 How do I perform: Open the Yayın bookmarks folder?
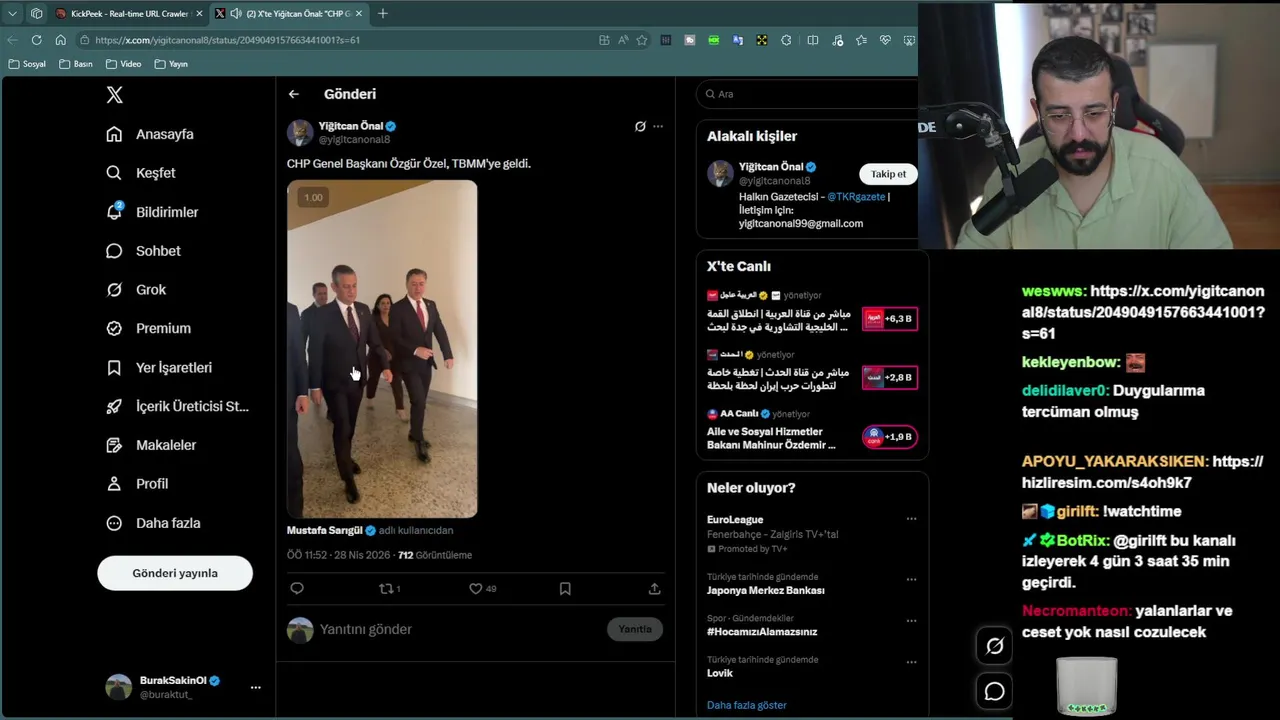(x=171, y=64)
